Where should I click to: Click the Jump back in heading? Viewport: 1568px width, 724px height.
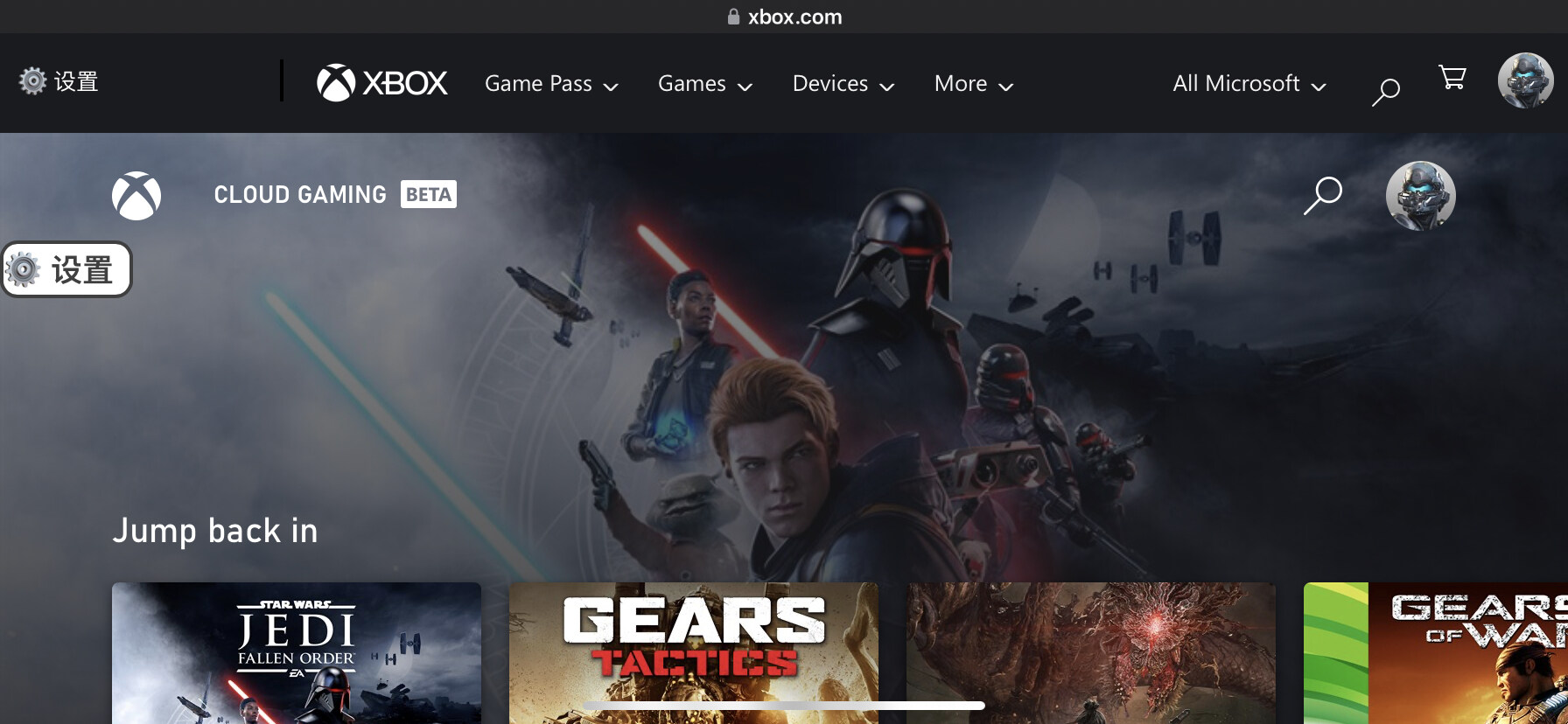tap(215, 531)
